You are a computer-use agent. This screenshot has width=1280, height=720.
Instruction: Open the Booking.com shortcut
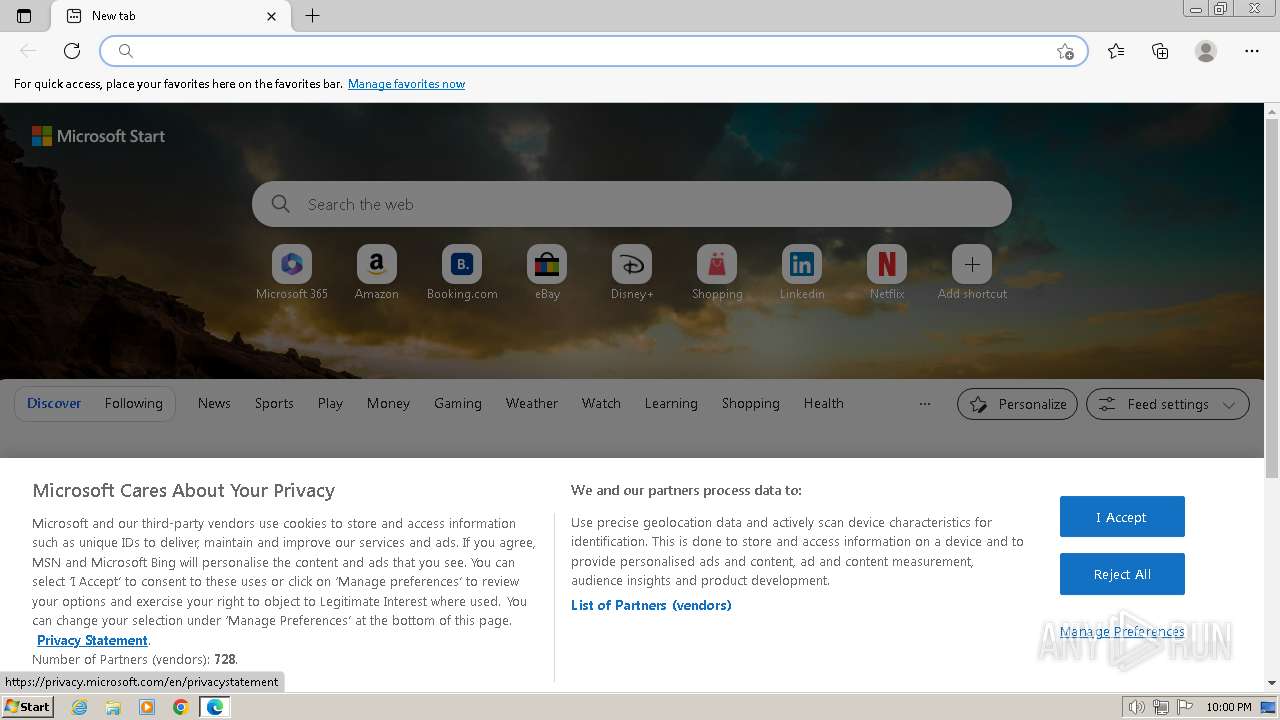462,273
